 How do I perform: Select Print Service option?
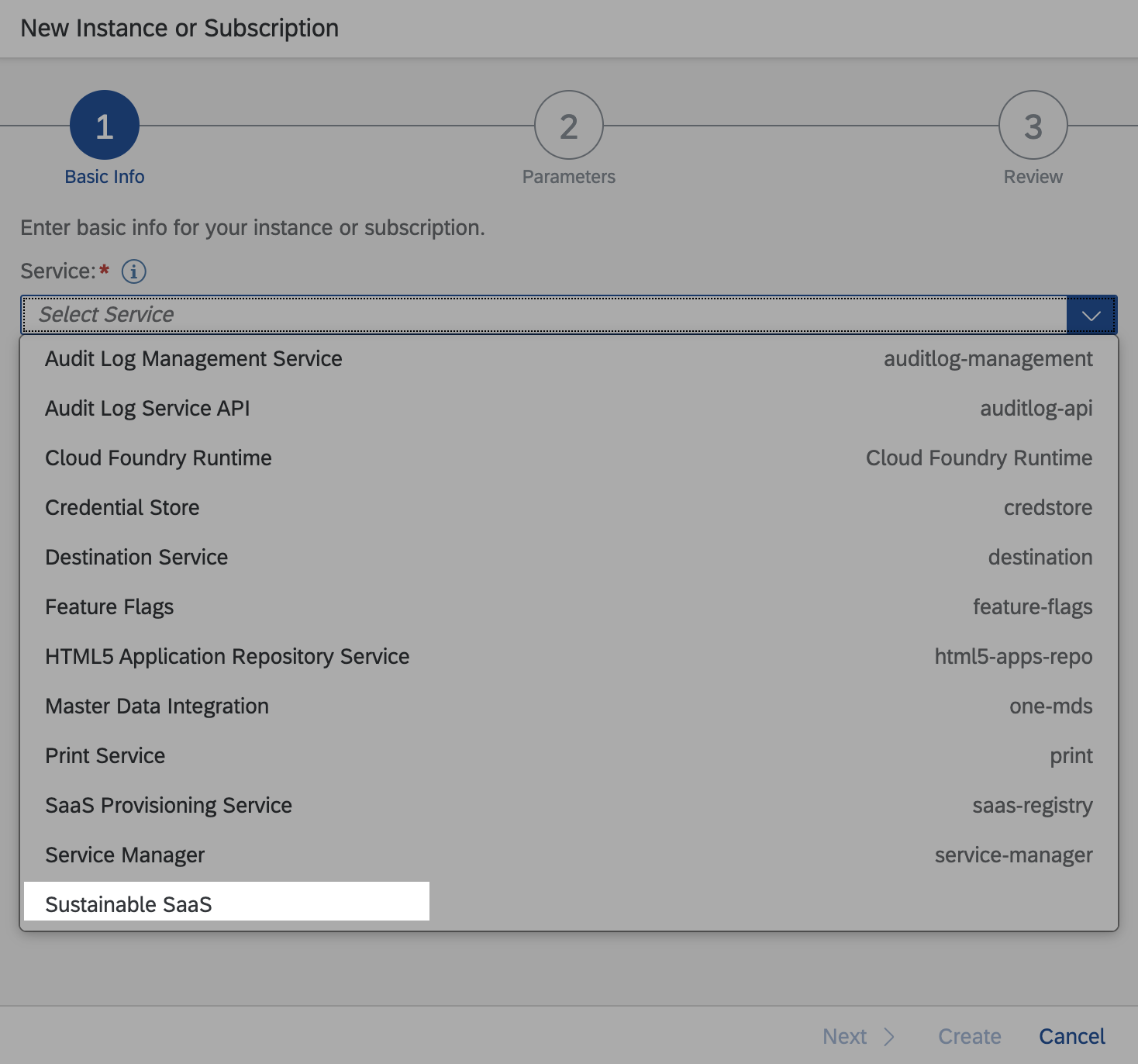[569, 756]
